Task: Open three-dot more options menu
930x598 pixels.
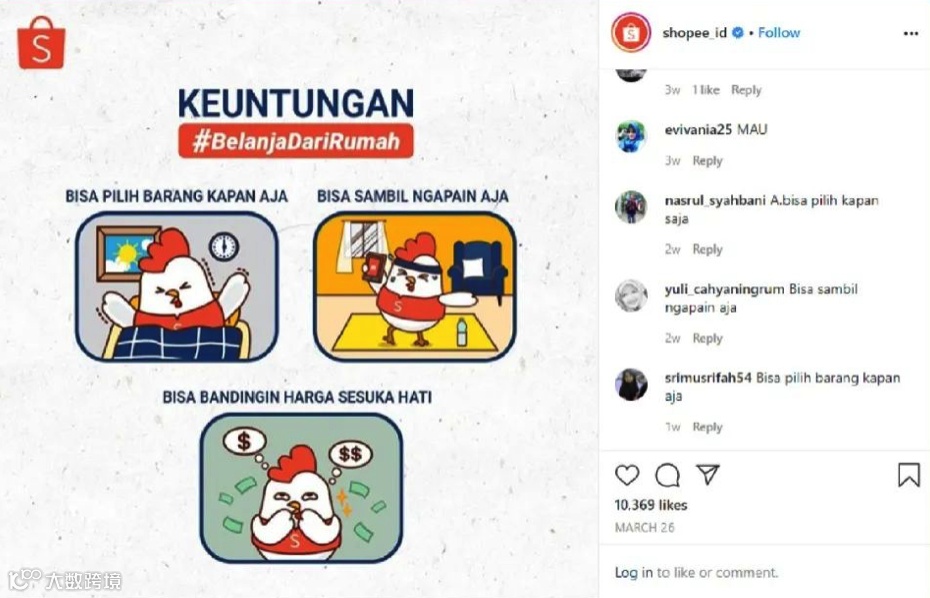Action: pos(910,33)
